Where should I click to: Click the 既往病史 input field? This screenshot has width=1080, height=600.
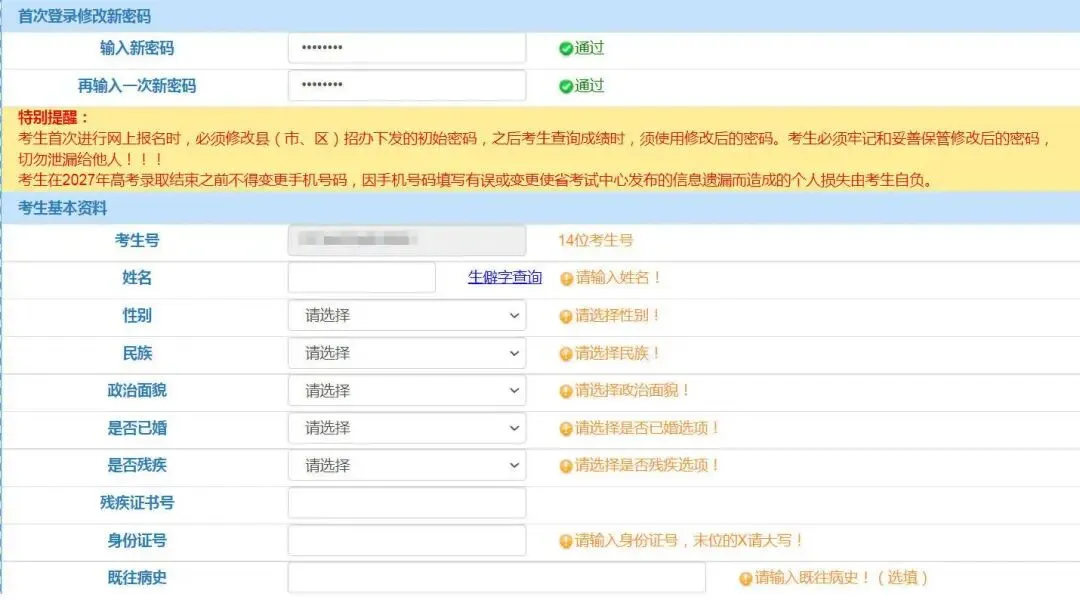click(497, 577)
